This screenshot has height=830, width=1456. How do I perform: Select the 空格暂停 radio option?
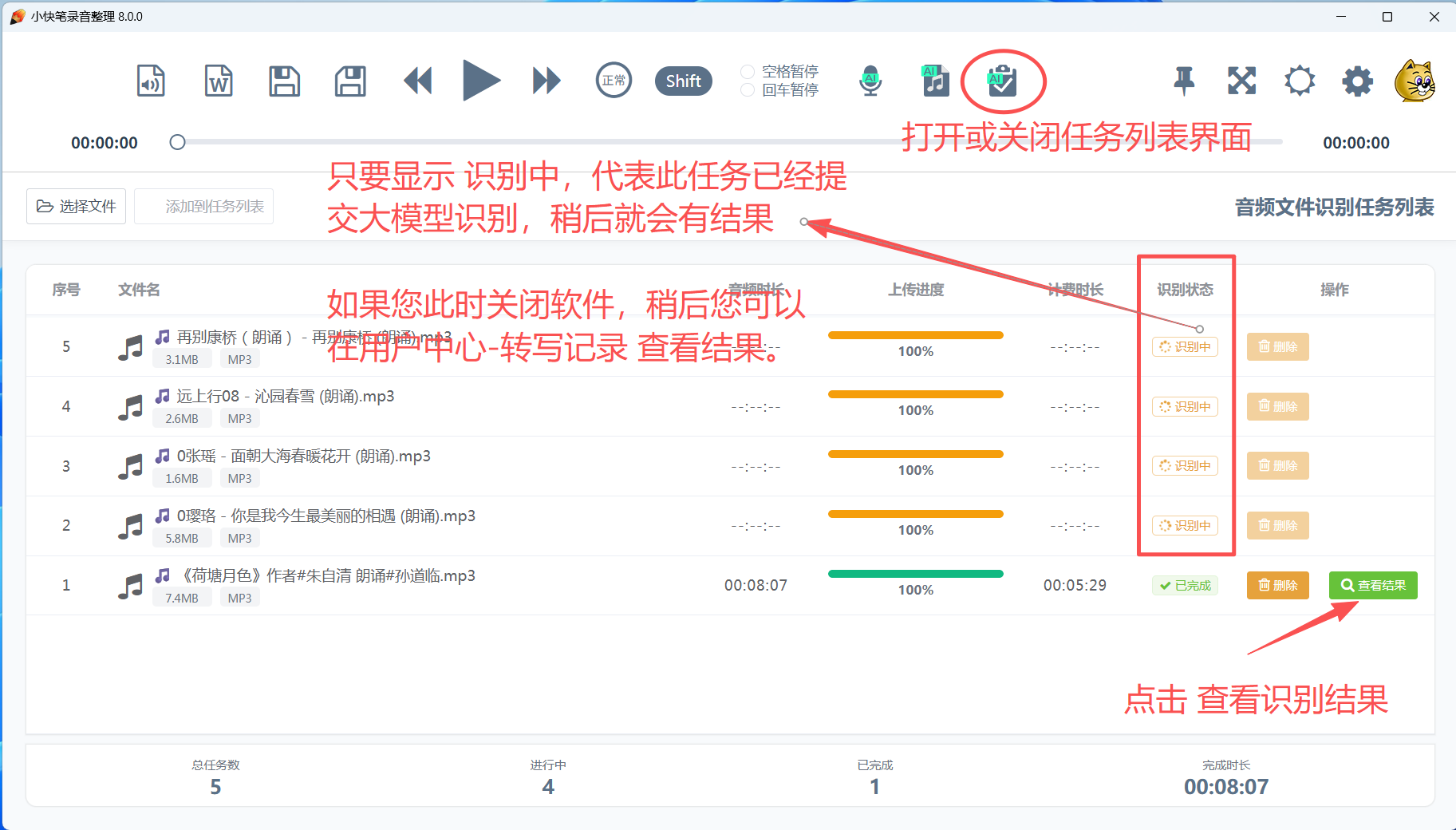click(748, 72)
